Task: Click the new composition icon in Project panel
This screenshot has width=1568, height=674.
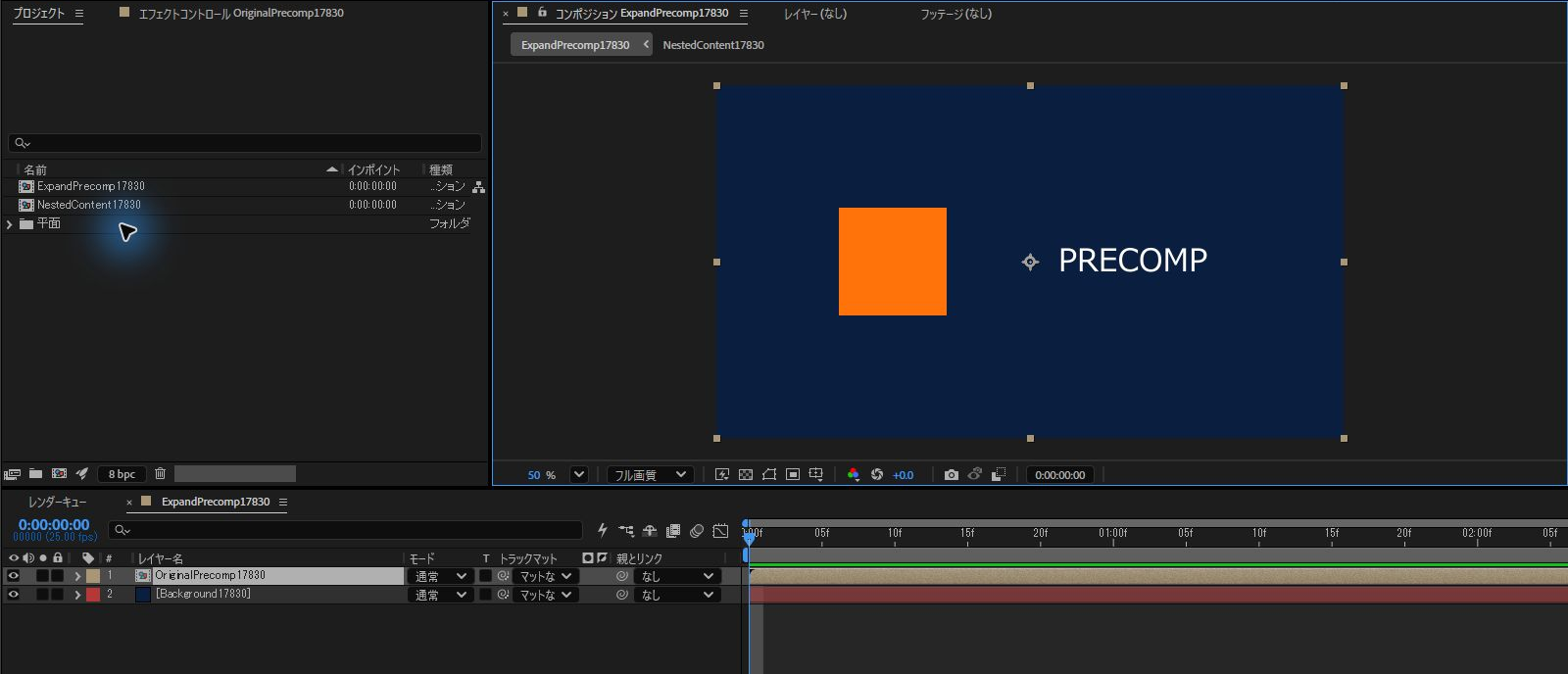Action: [x=59, y=474]
